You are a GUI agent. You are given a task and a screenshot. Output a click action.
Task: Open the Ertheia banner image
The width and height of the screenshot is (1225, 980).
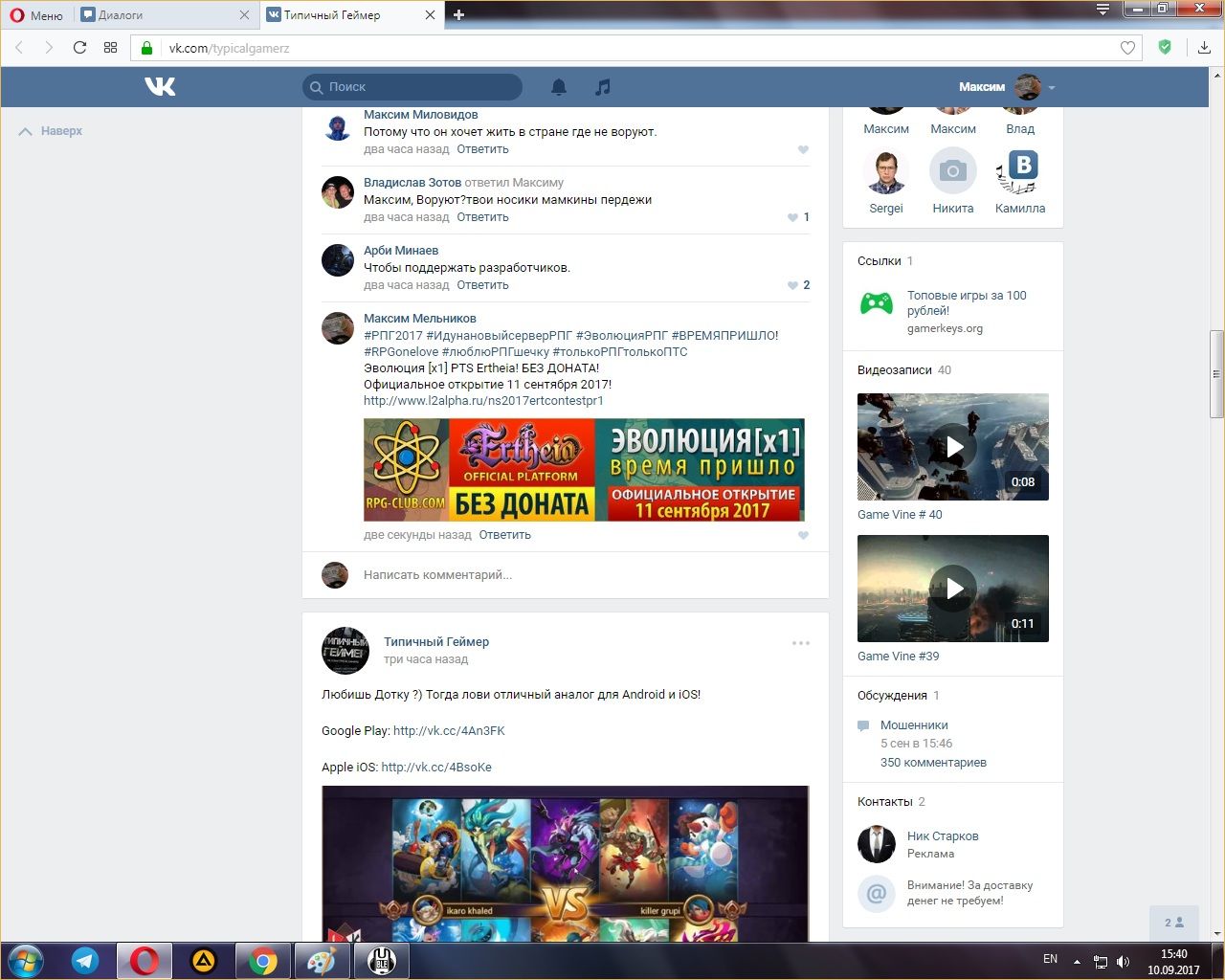pyautogui.click(x=584, y=470)
